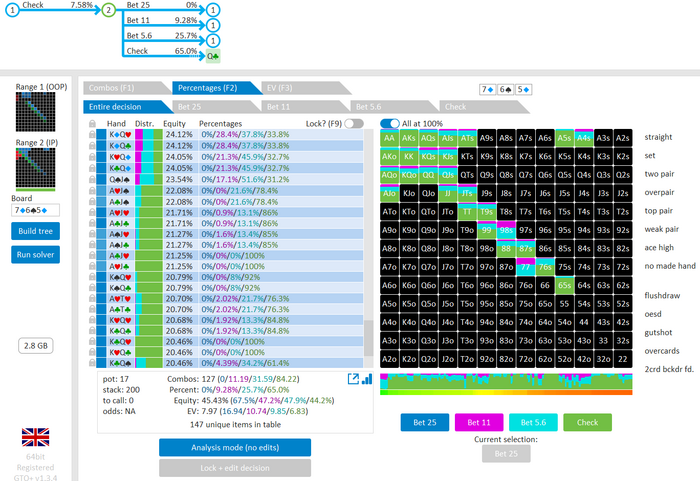Click Lock + edit decision button
700x481 pixels.
[235, 468]
